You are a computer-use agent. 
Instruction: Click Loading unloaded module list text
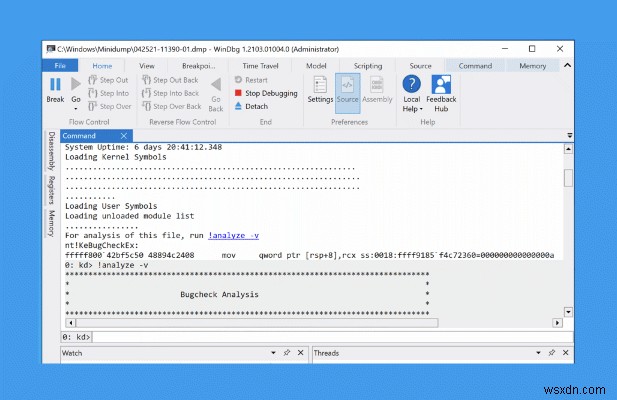pos(129,216)
